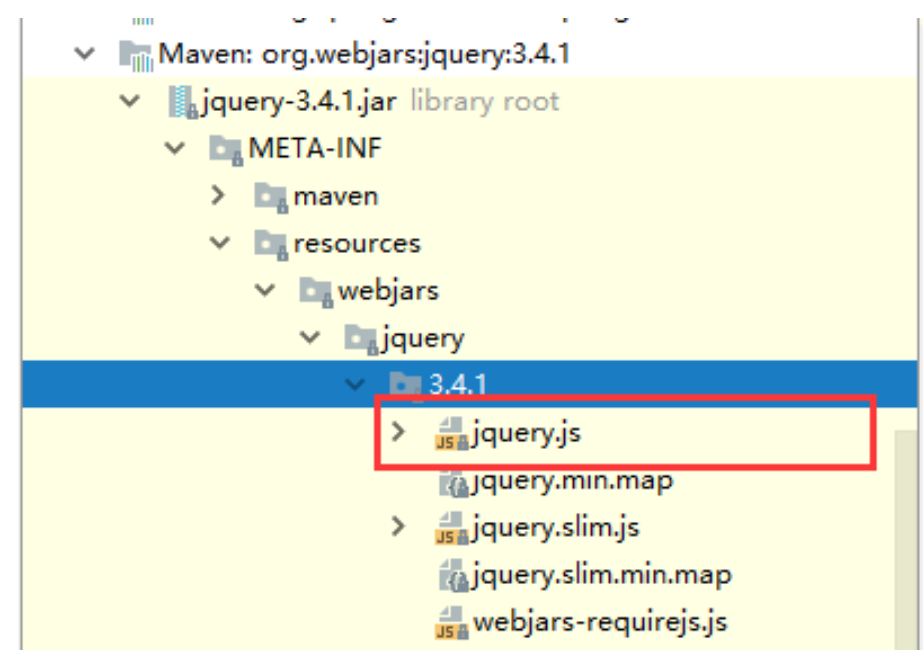Image resolution: width=923 pixels, height=650 pixels.
Task: Select the Maven: org.webjars:jquery:3.4.1 label
Action: coord(364,53)
